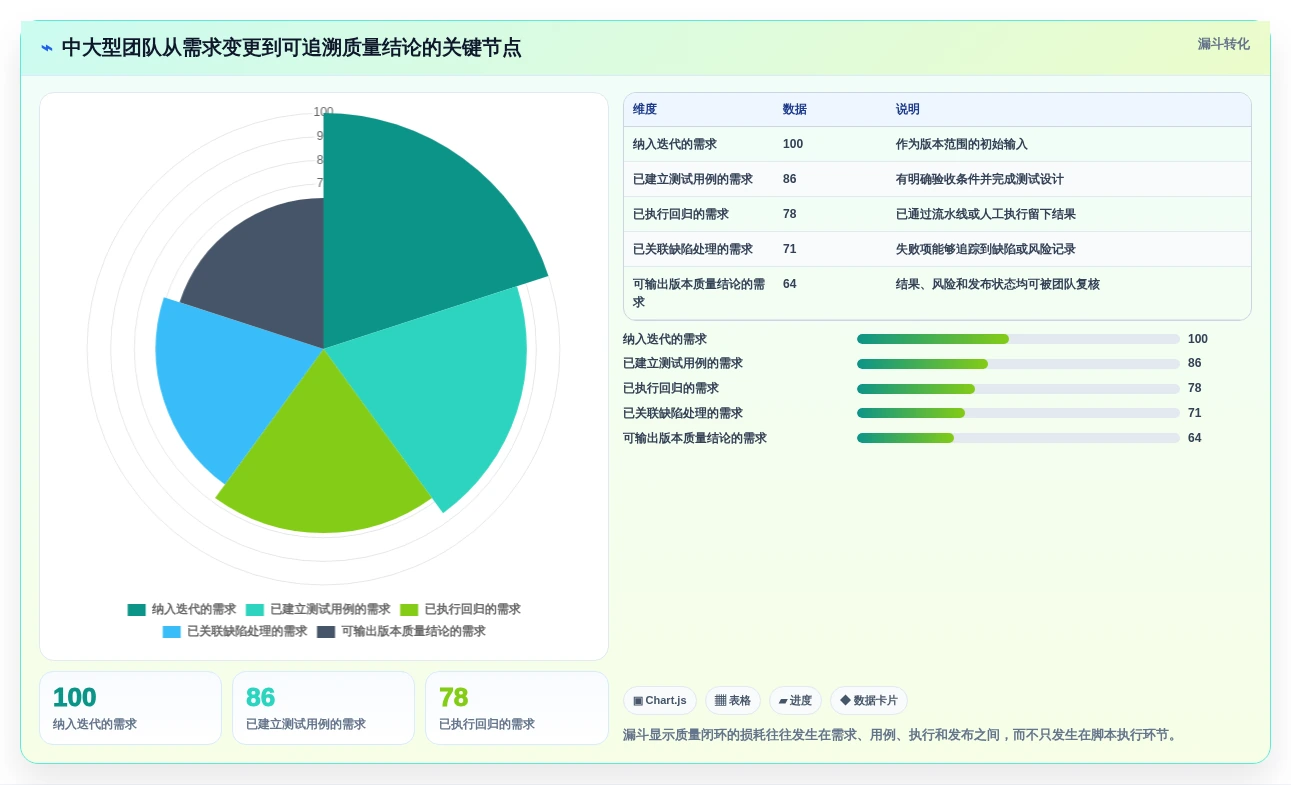1291x785 pixels.
Task: Click the 已建立测试用例的需求 progress bar
Action: (1018, 364)
